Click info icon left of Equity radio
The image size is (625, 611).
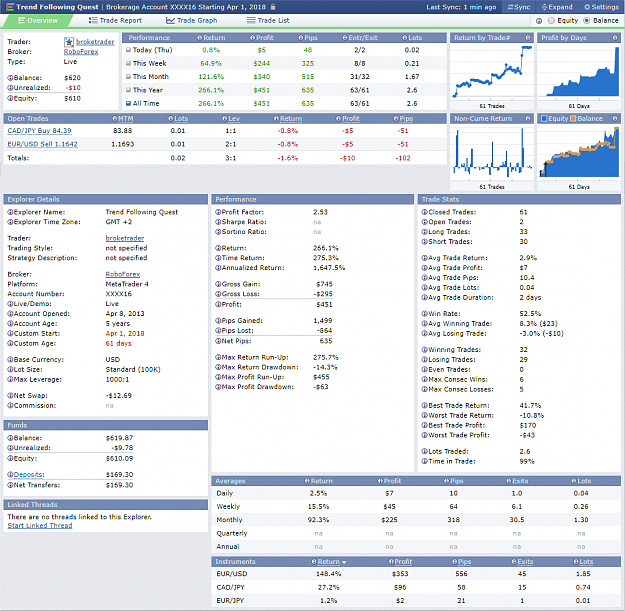pyautogui.click(x=539, y=21)
